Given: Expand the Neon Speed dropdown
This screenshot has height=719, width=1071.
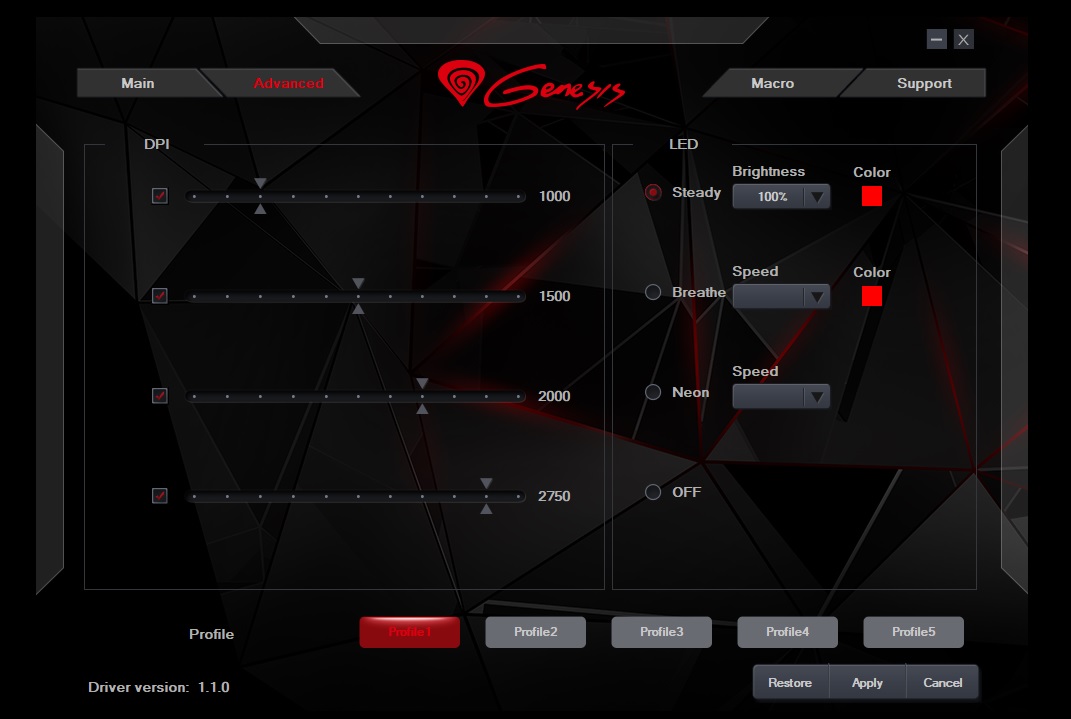Looking at the screenshot, I should (x=781, y=397).
